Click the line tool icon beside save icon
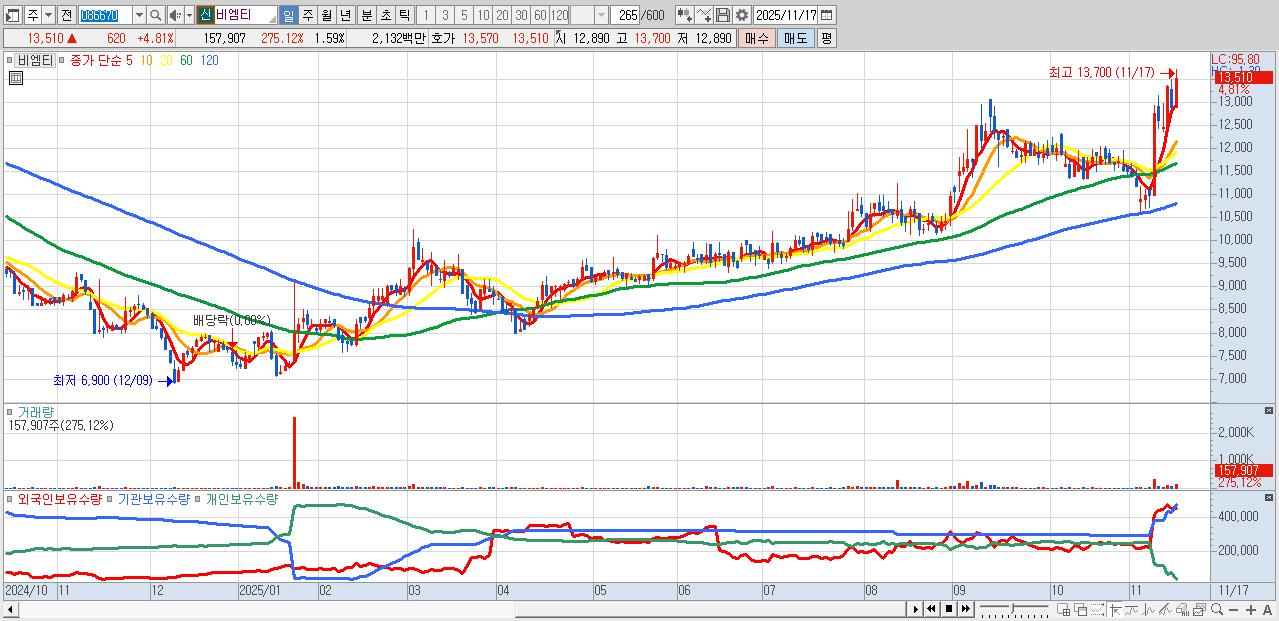Viewport: 1279px width, 621px height. pyautogui.click(x=704, y=15)
